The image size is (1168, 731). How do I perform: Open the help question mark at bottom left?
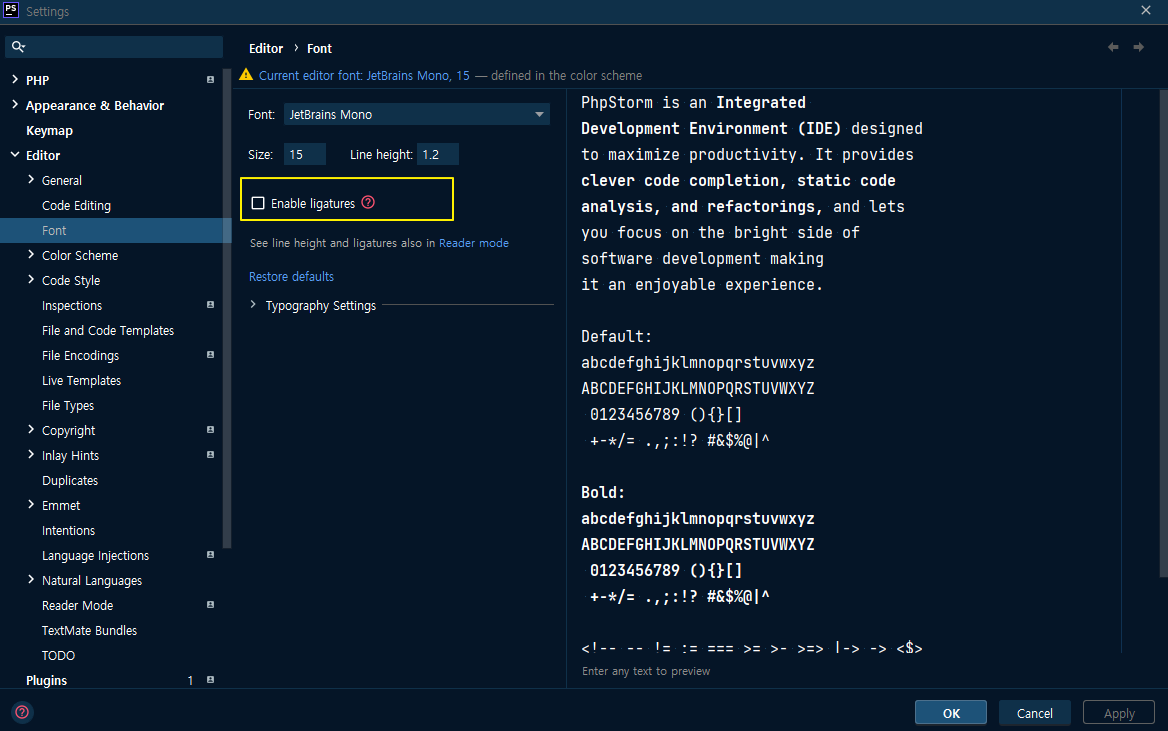click(22, 712)
